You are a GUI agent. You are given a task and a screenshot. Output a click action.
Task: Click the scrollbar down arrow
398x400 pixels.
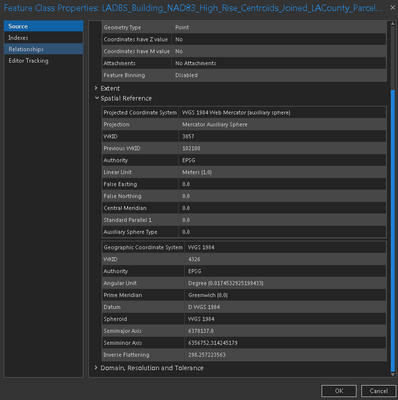392,374
